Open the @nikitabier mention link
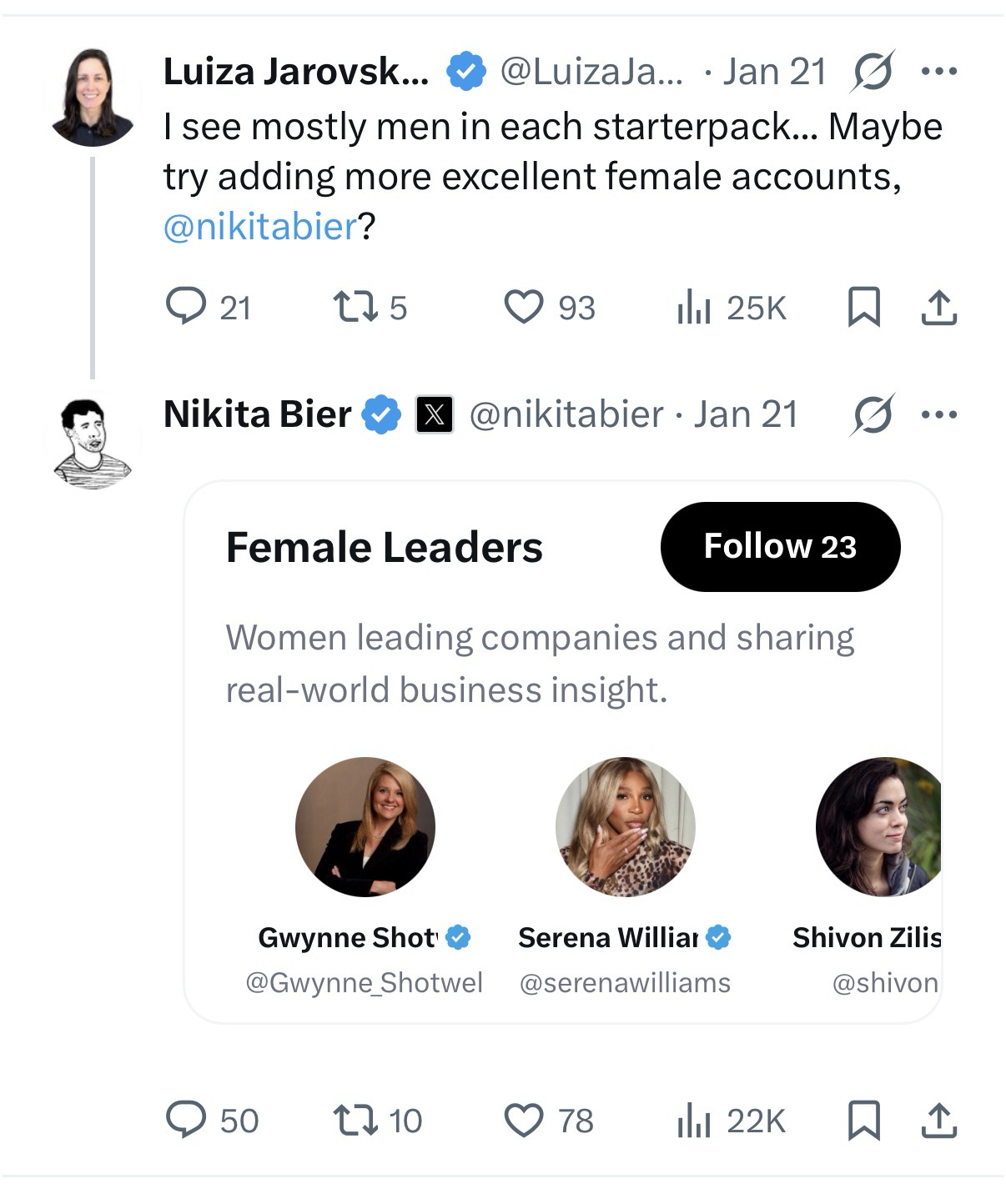This screenshot has width=1006, height=1204. 260,227
